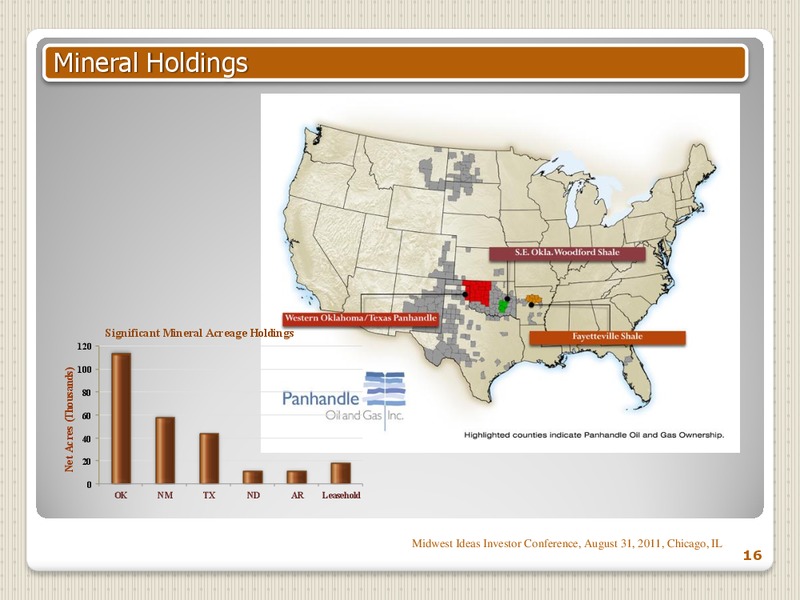This screenshot has width=800, height=600.
Task: Click the 'NM' axis label
Action: pos(165,495)
